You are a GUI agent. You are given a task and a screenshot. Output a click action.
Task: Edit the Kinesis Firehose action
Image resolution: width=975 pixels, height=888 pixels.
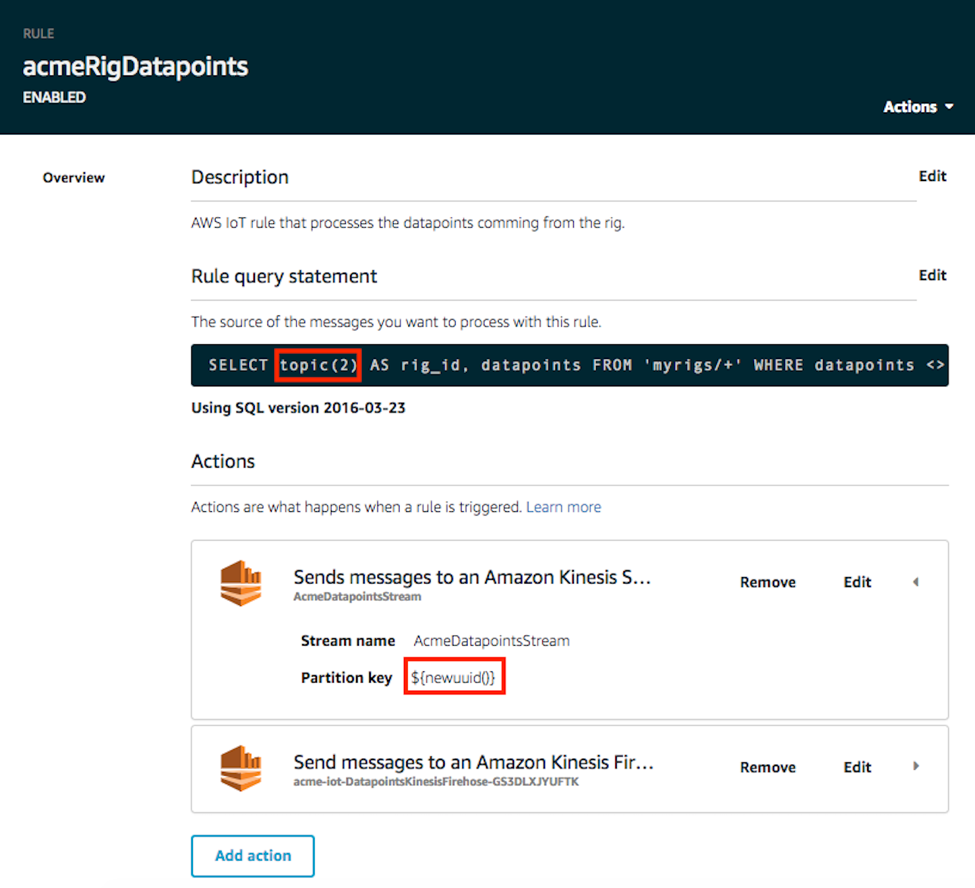click(x=857, y=767)
